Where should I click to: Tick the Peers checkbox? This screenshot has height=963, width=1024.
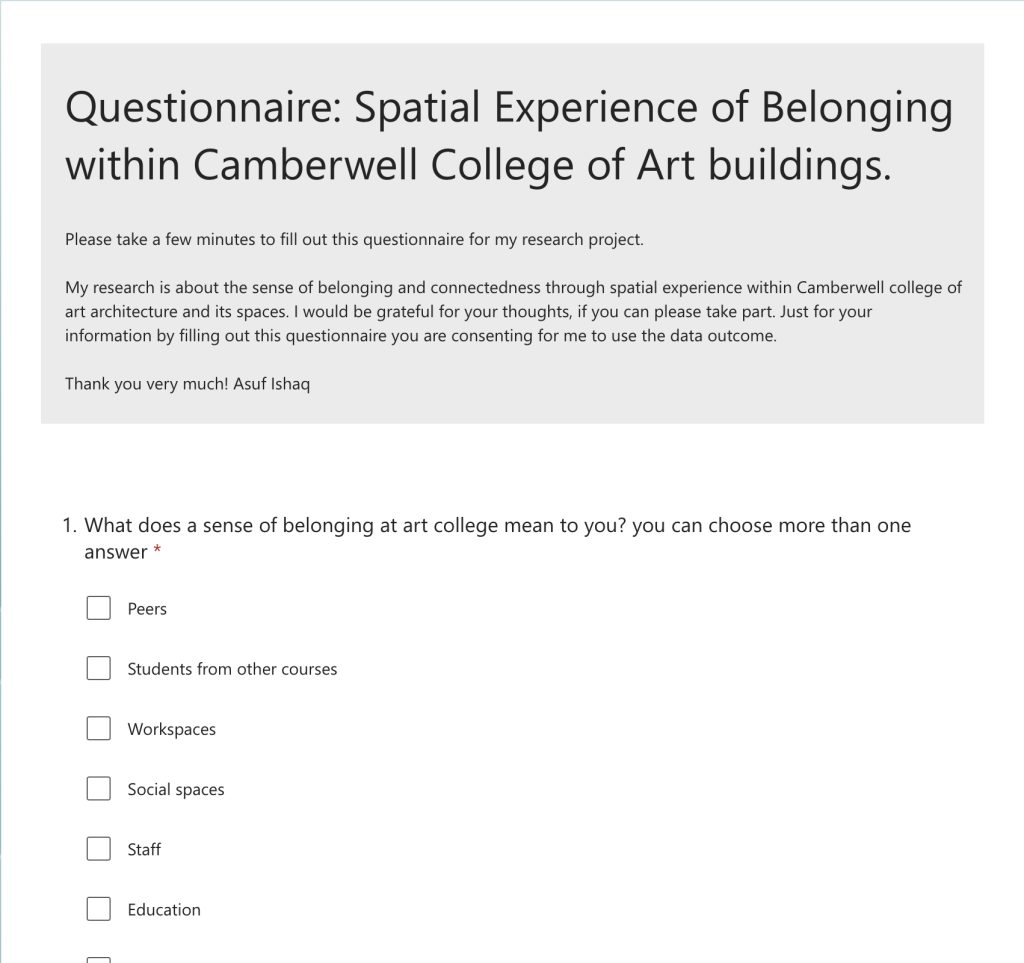coord(99,608)
